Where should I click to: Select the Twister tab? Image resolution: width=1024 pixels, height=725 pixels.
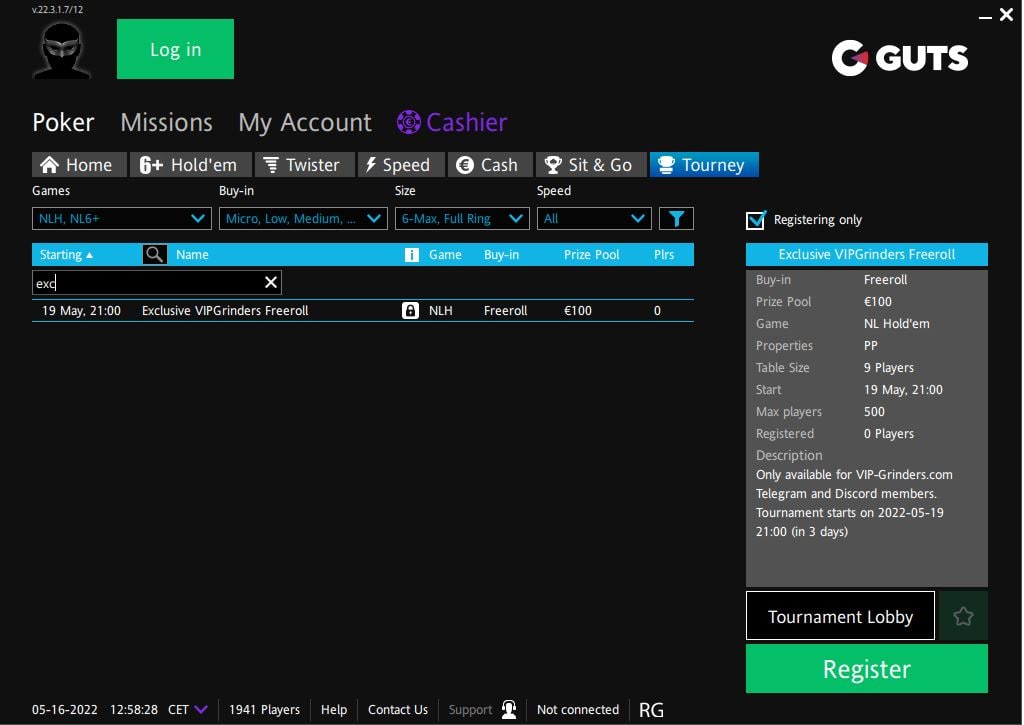click(304, 165)
